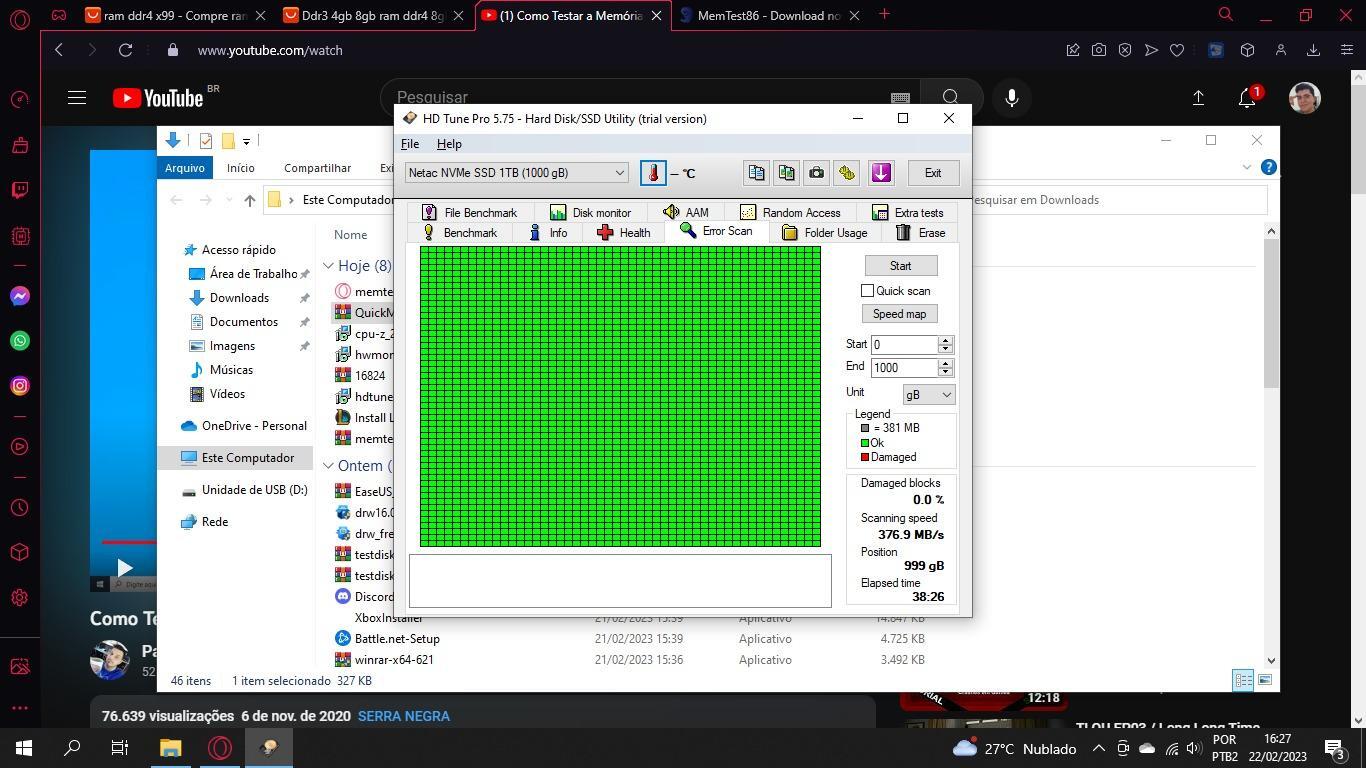Collapse the Ontem group in Explorer
The height and width of the screenshot is (768, 1366).
pyautogui.click(x=329, y=466)
